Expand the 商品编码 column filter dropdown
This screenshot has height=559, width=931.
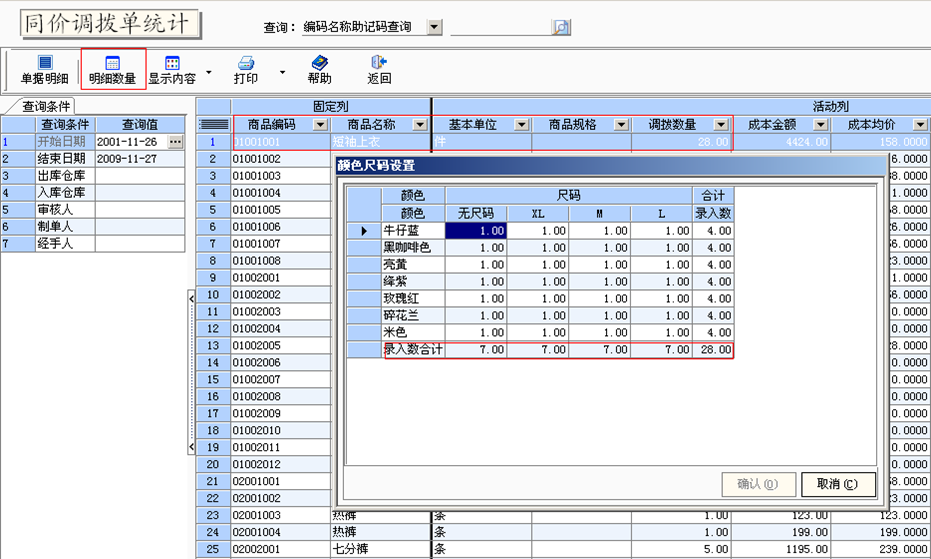320,125
